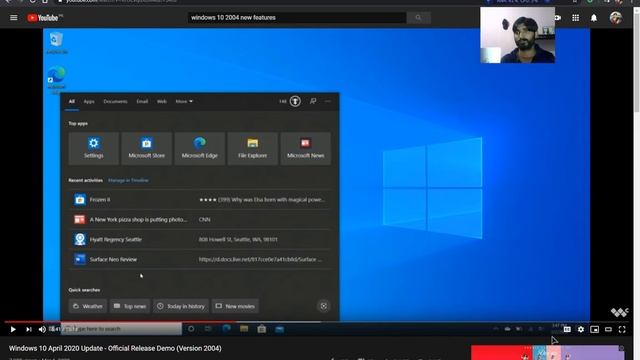Toggle subtitles in the player
The height and width of the screenshot is (360, 640).
point(567,329)
